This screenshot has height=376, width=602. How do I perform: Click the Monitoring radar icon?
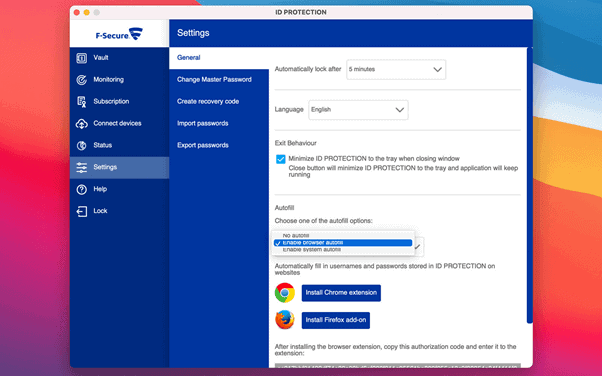point(81,80)
